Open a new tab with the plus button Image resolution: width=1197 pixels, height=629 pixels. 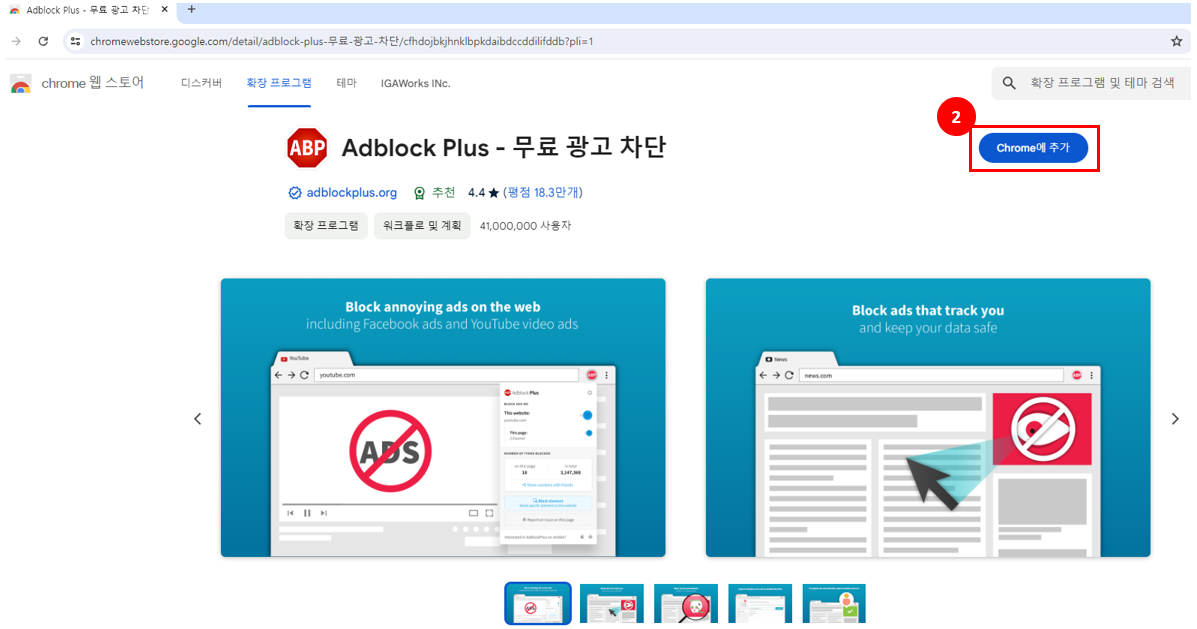pos(192,10)
